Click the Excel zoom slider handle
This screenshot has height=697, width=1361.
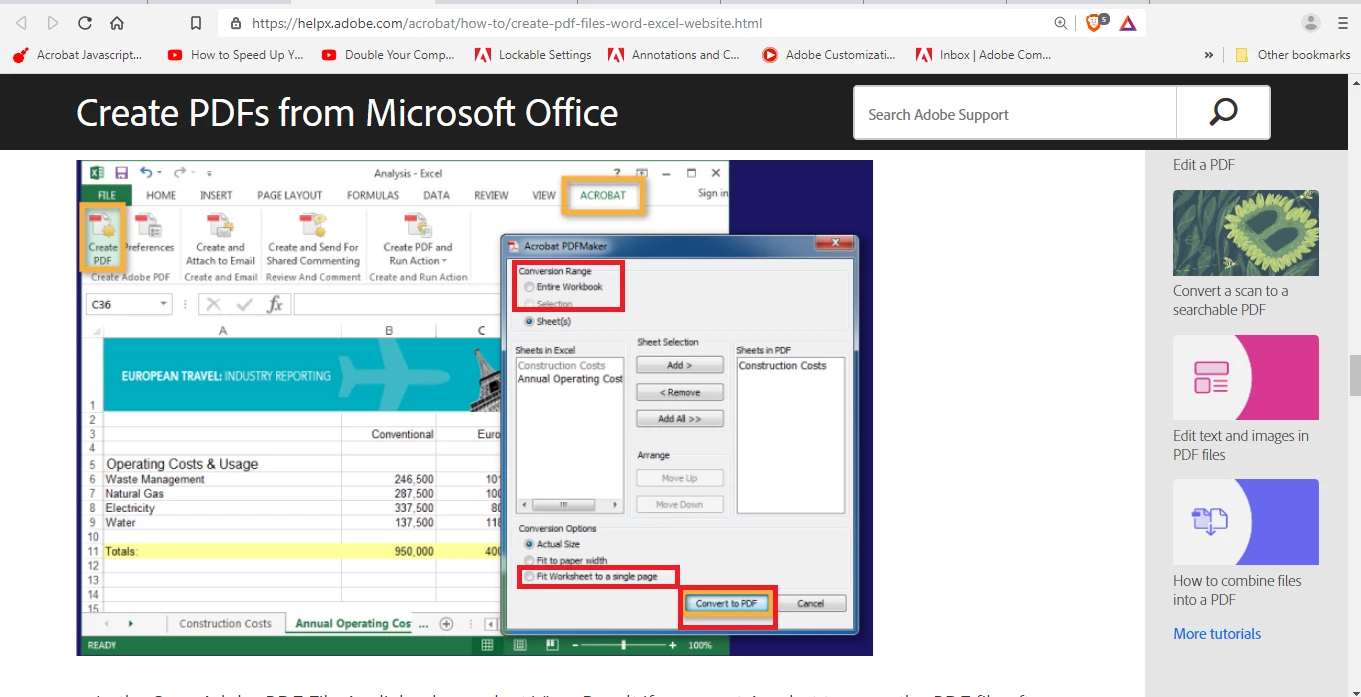click(x=623, y=645)
